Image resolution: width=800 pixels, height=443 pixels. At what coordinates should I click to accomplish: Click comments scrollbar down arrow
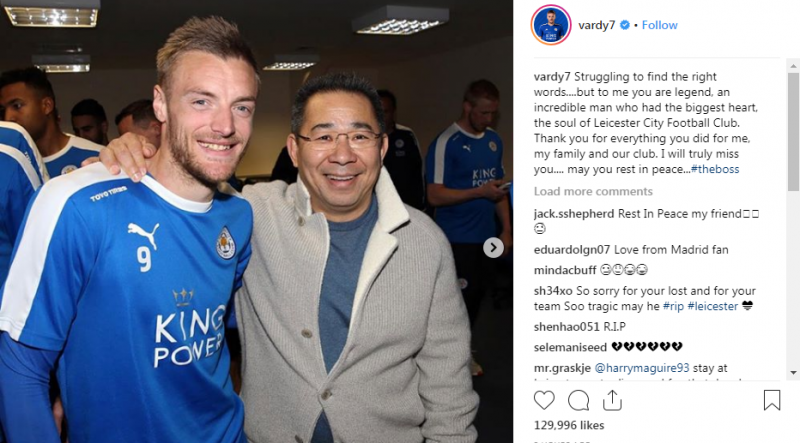(793, 373)
